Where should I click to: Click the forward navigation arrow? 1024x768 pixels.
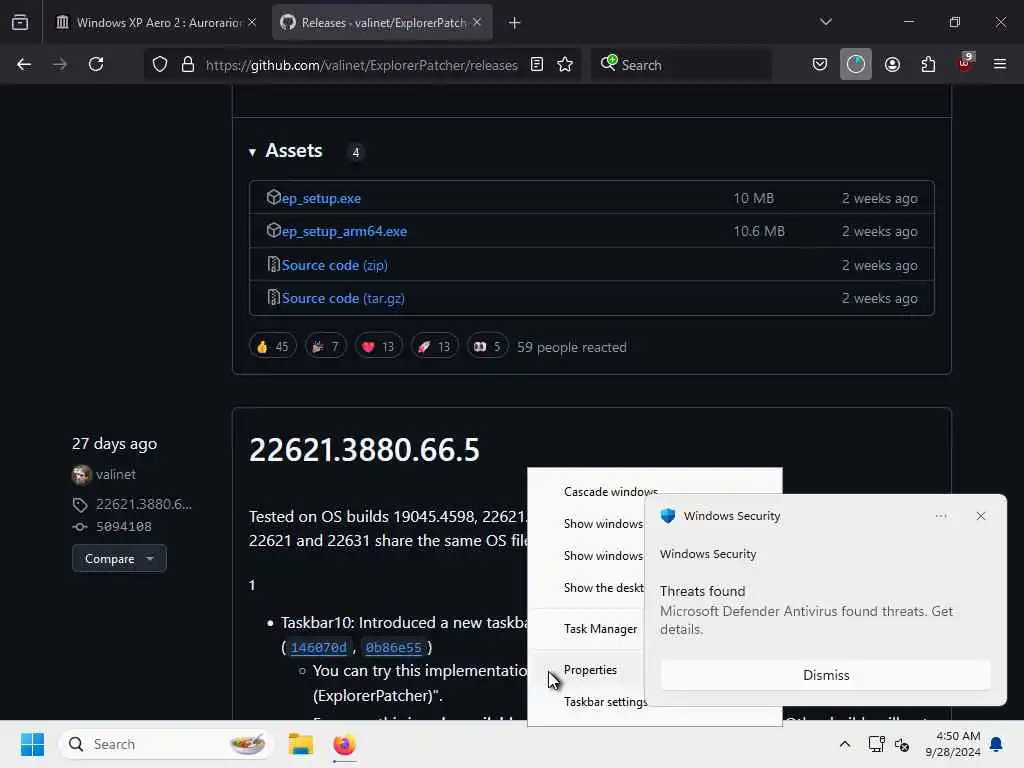click(x=59, y=64)
